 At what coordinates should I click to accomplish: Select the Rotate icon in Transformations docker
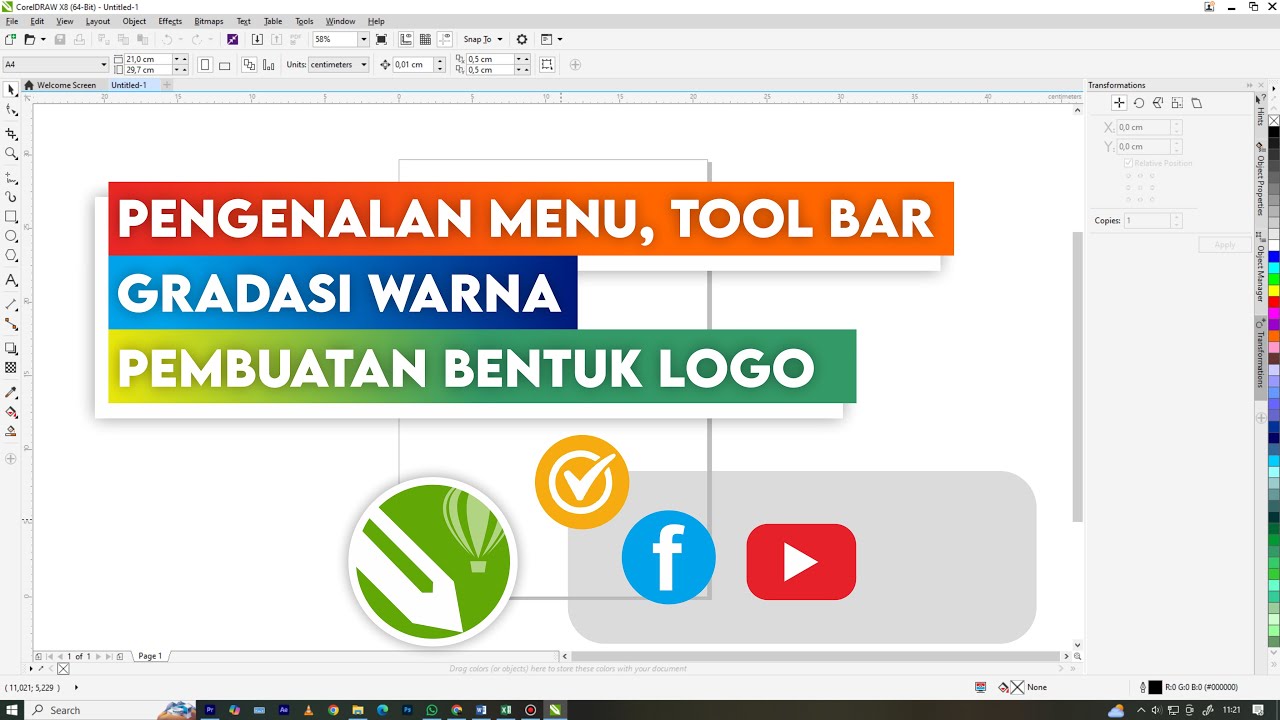click(x=1138, y=103)
